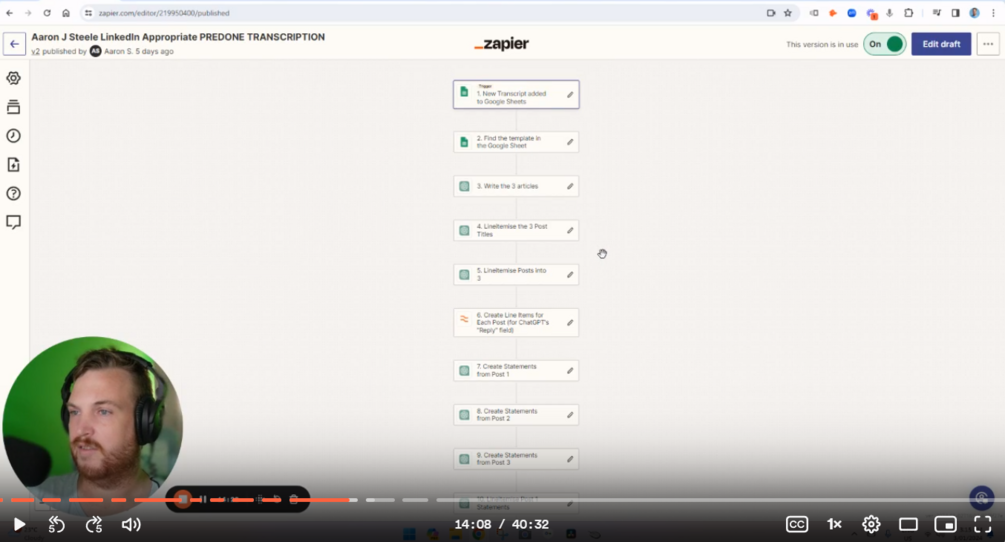Toggle picture-in-picture mode
The height and width of the screenshot is (542, 1005).
click(945, 525)
